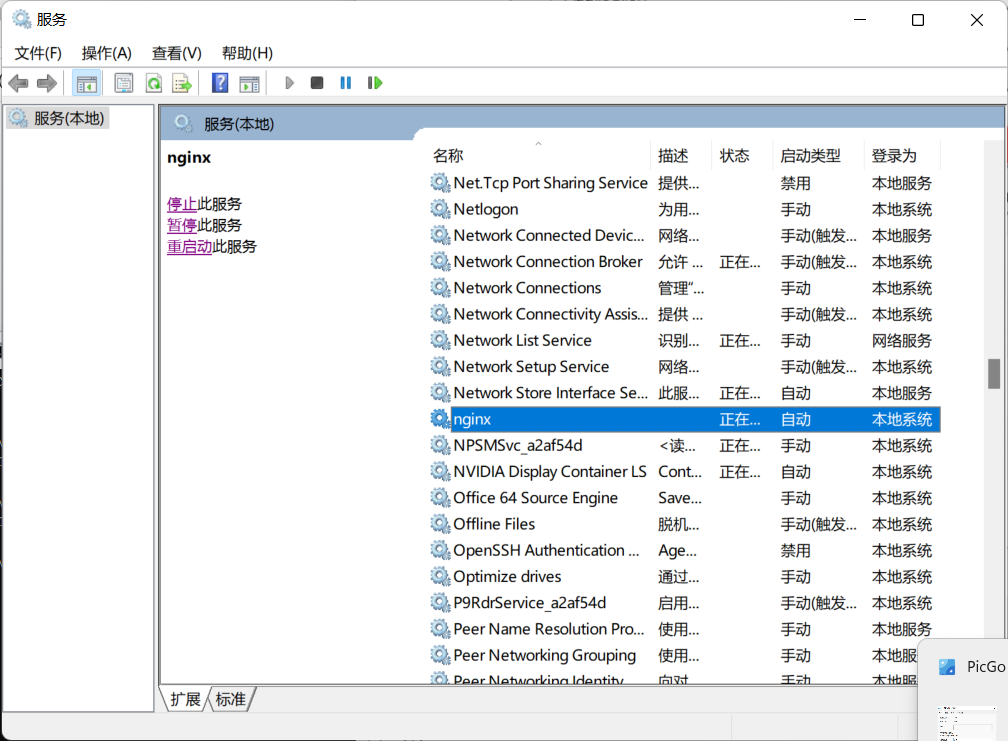Click the gear icon beside Netlogon
The width and height of the screenshot is (1008, 741).
coord(440,209)
